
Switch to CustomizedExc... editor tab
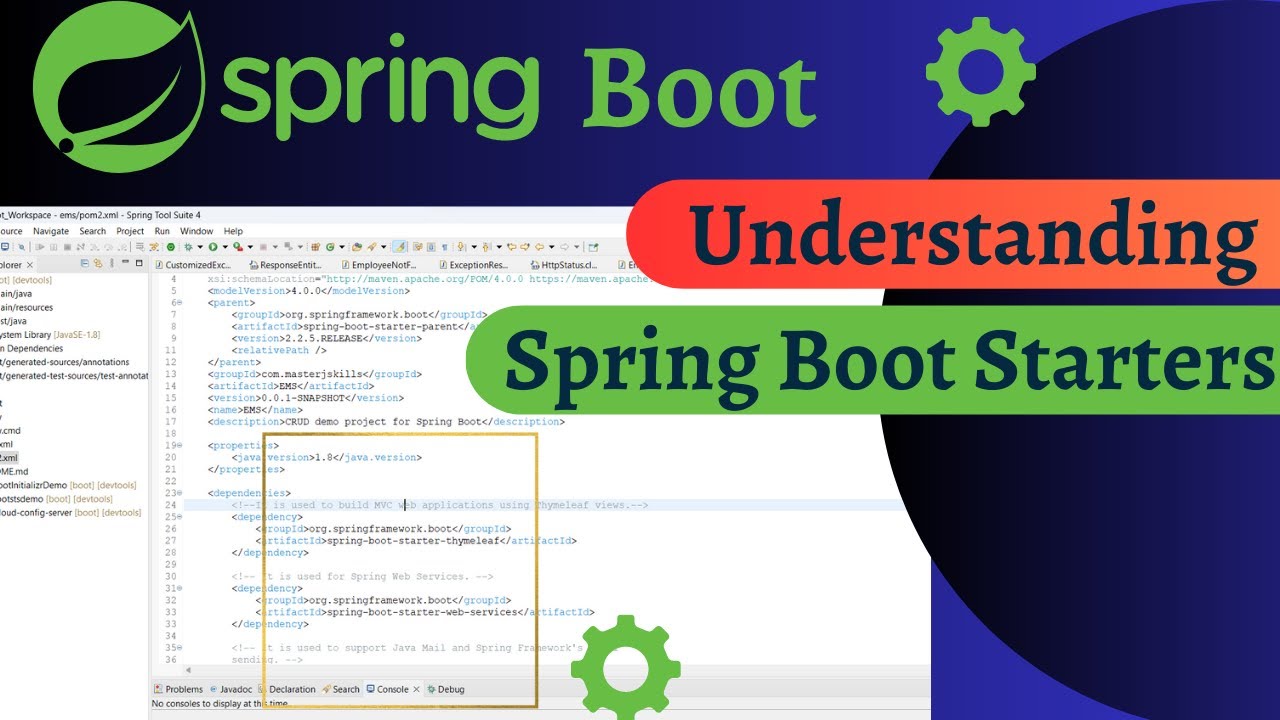[x=194, y=265]
